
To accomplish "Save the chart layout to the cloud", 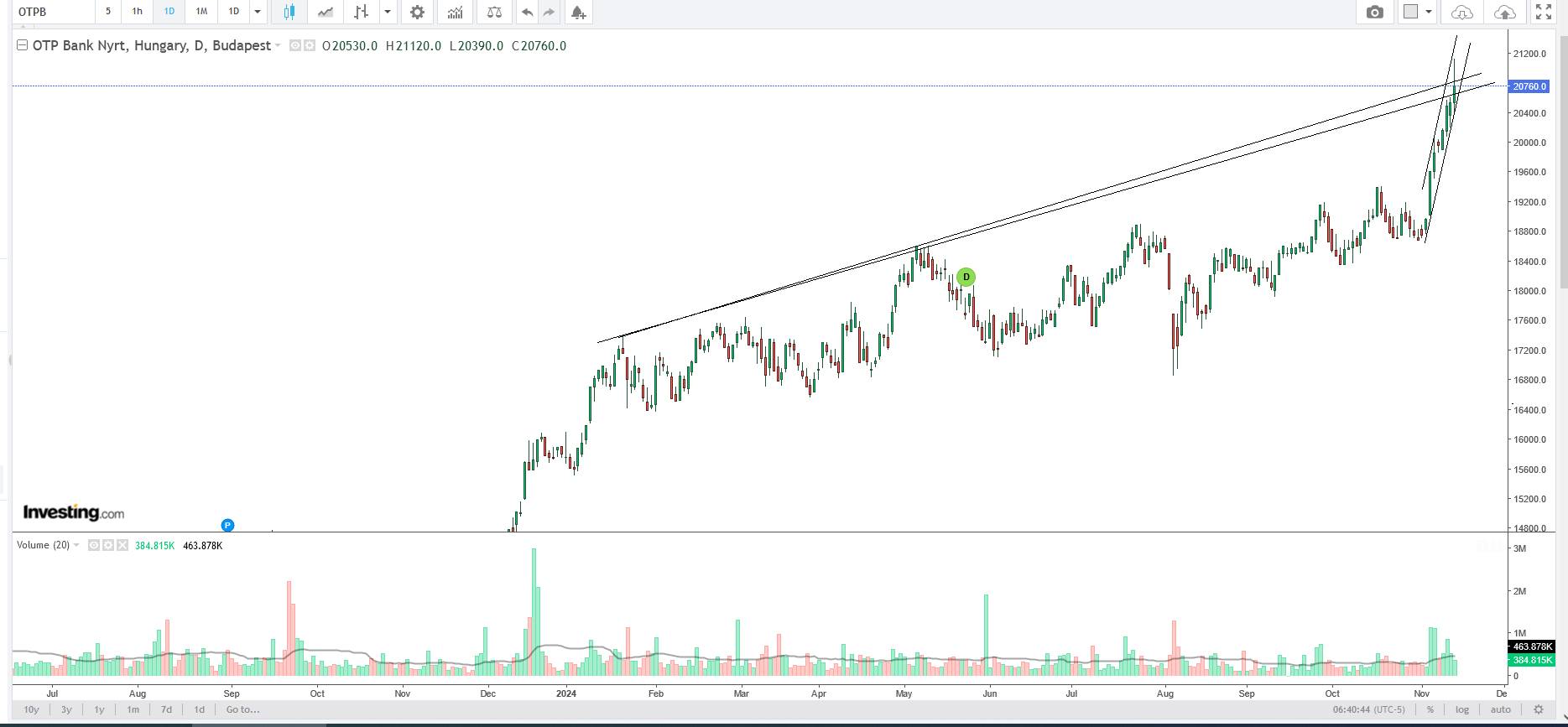I will 1505,12.
